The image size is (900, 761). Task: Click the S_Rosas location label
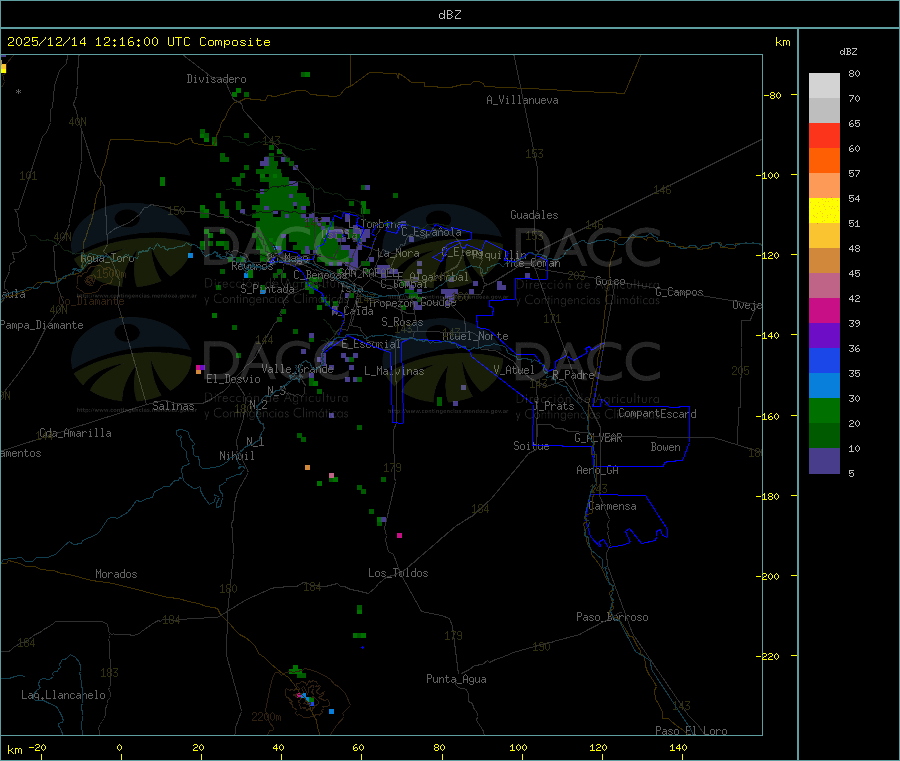tap(402, 322)
